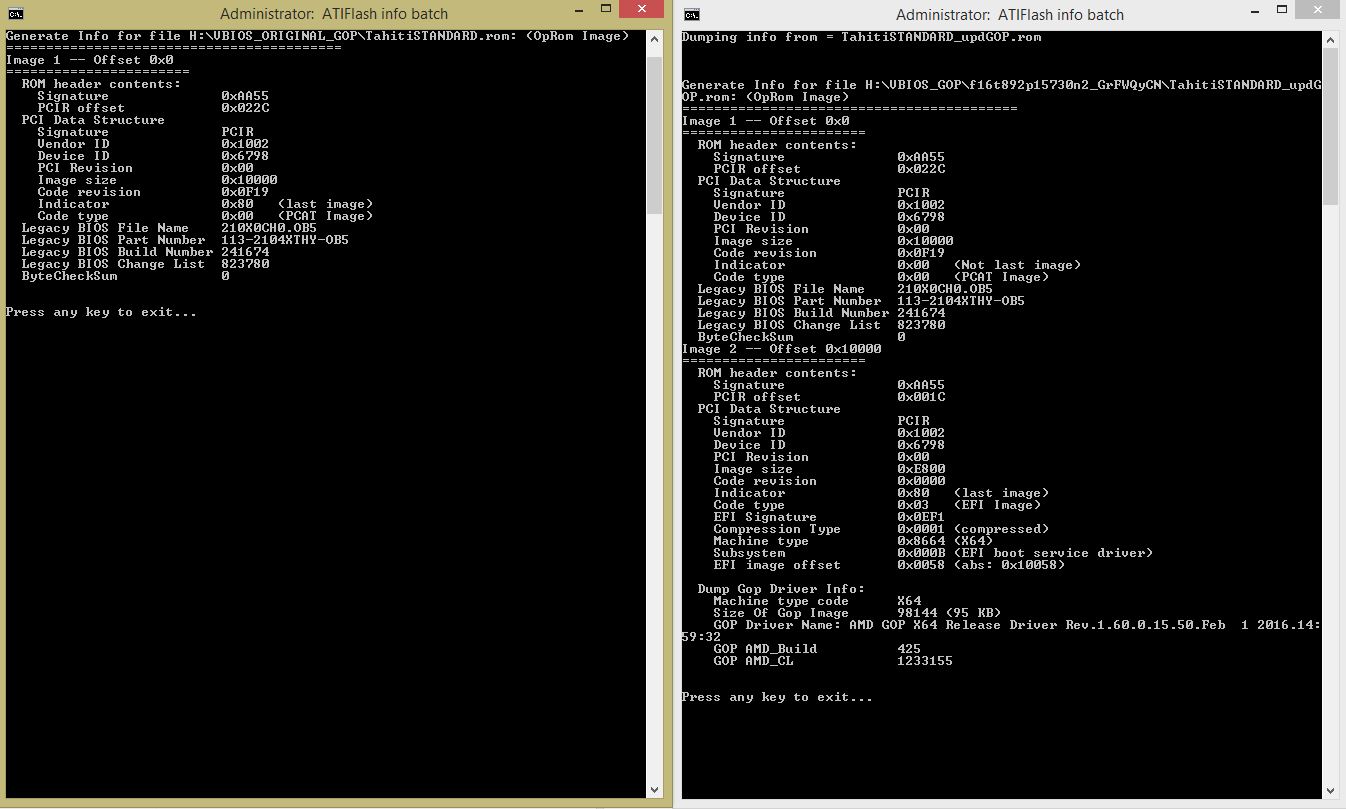Click the Device ID 0x6798 line in left window
The image size is (1346, 809).
(153, 156)
